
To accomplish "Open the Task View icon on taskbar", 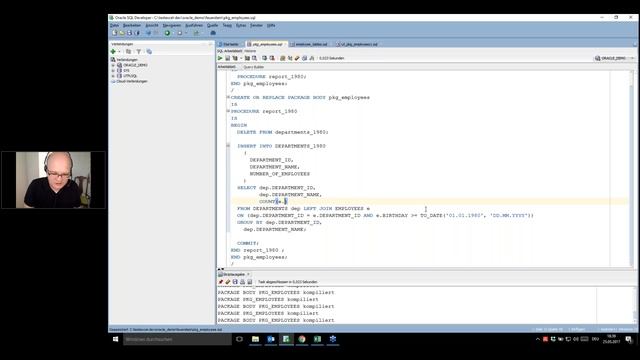I will 240,339.
